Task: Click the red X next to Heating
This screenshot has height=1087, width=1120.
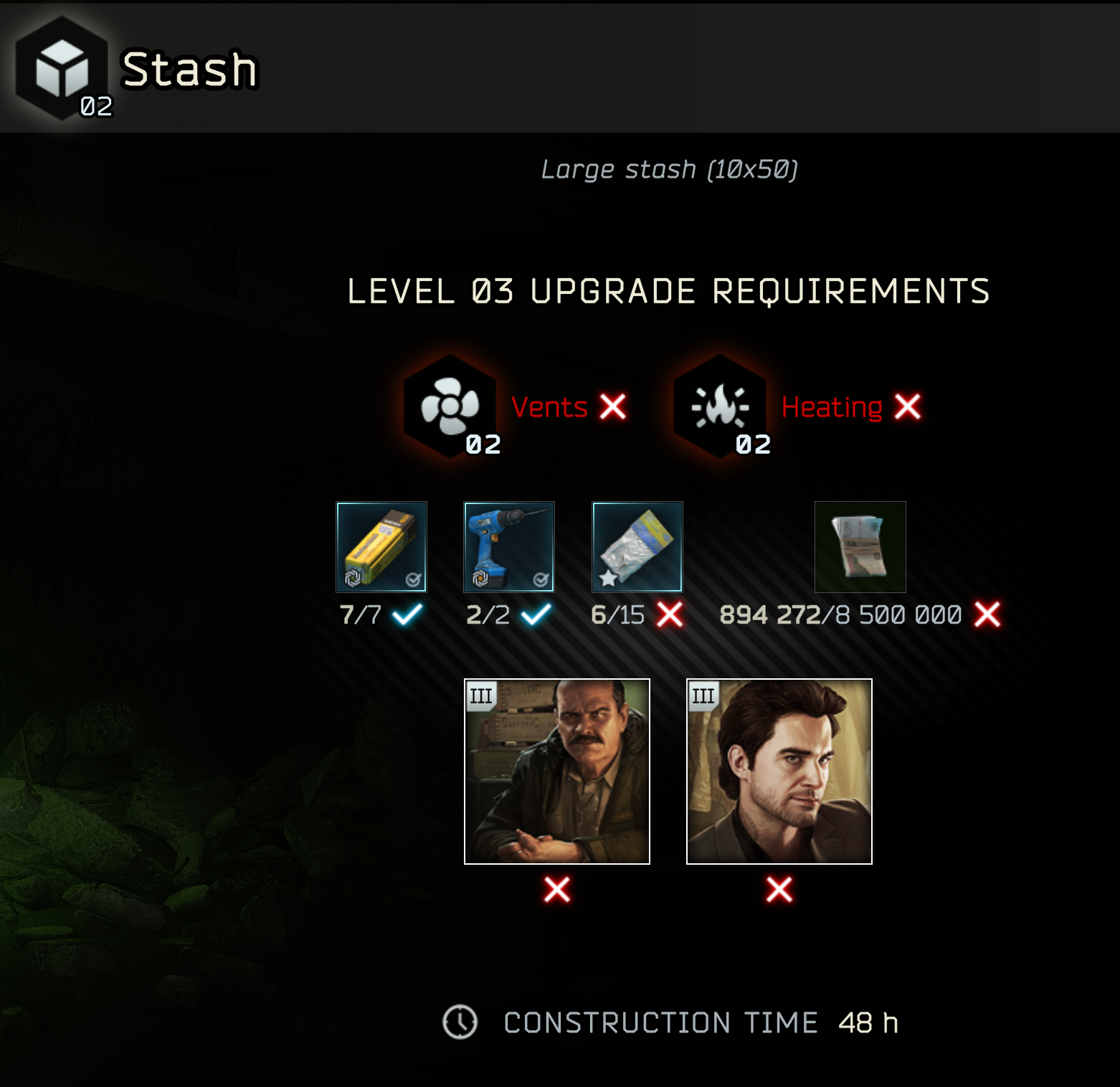Action: 908,407
